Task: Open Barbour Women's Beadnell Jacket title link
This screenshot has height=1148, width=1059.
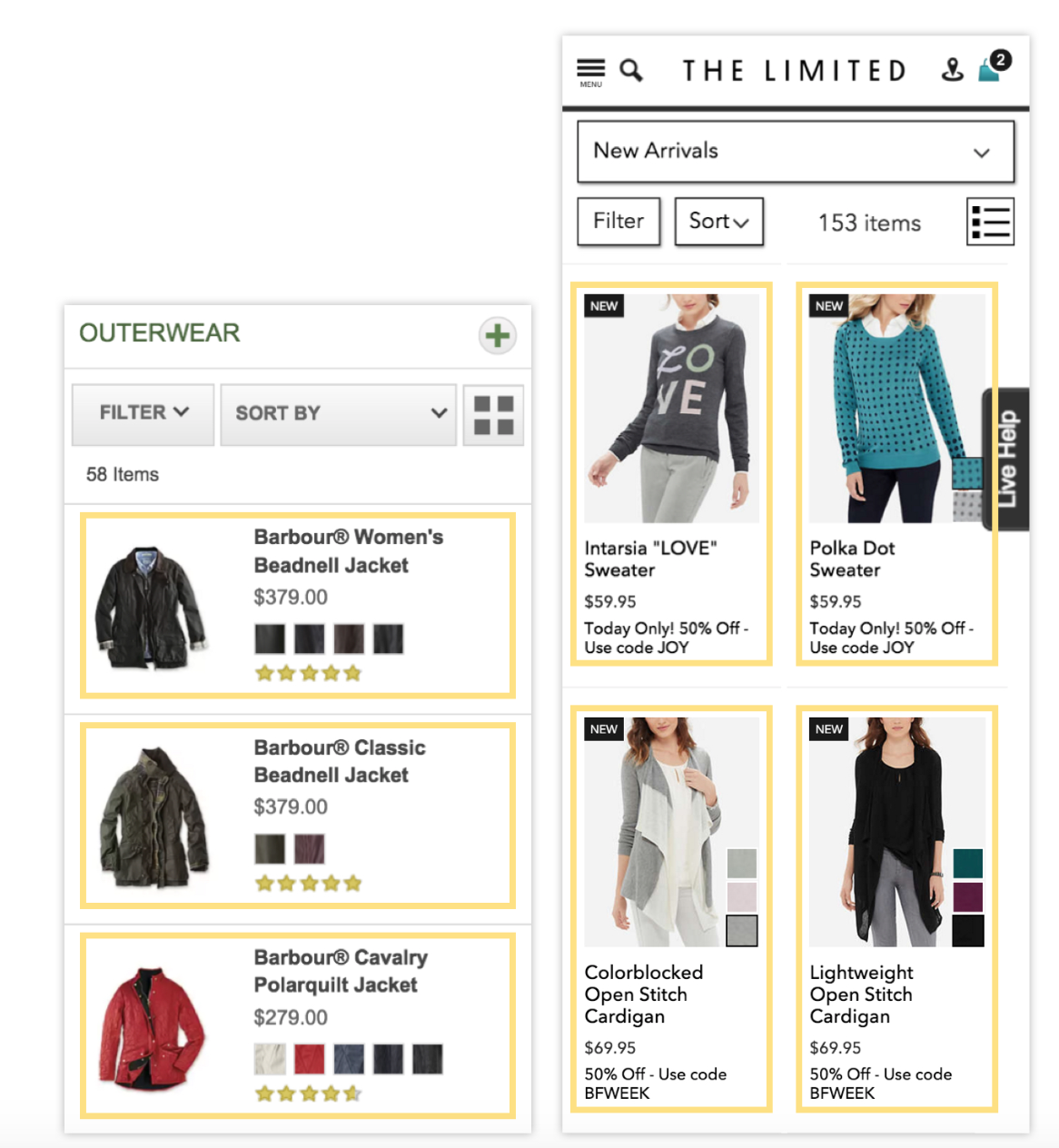Action: coord(349,551)
